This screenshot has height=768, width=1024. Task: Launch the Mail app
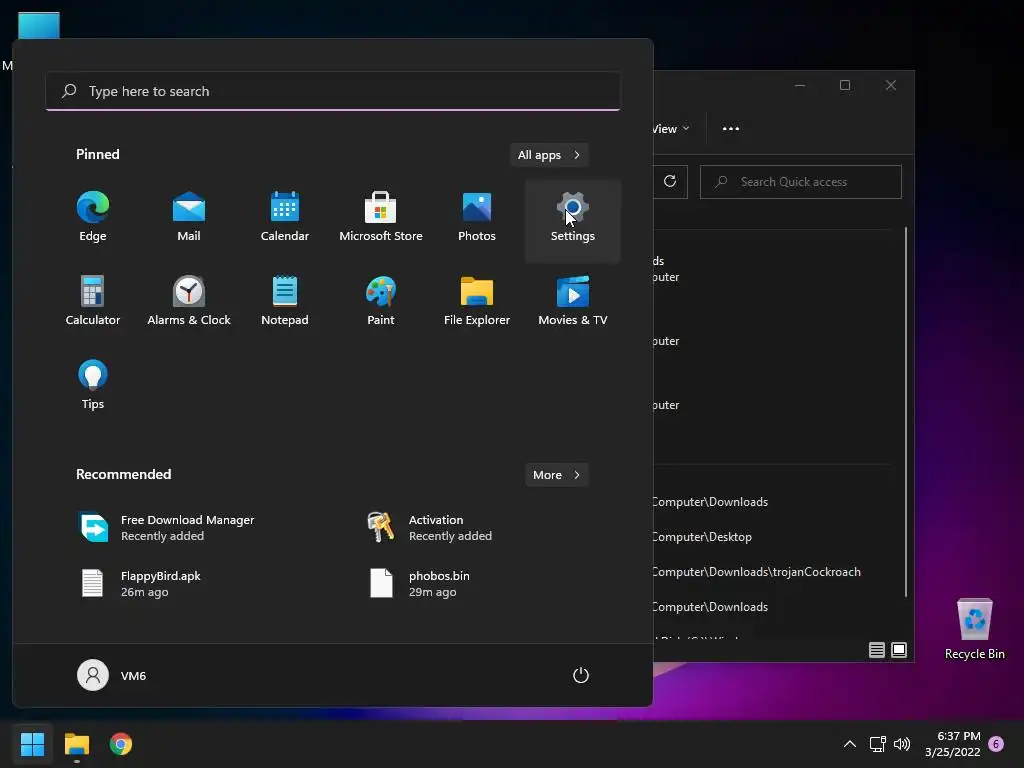pyautogui.click(x=189, y=217)
